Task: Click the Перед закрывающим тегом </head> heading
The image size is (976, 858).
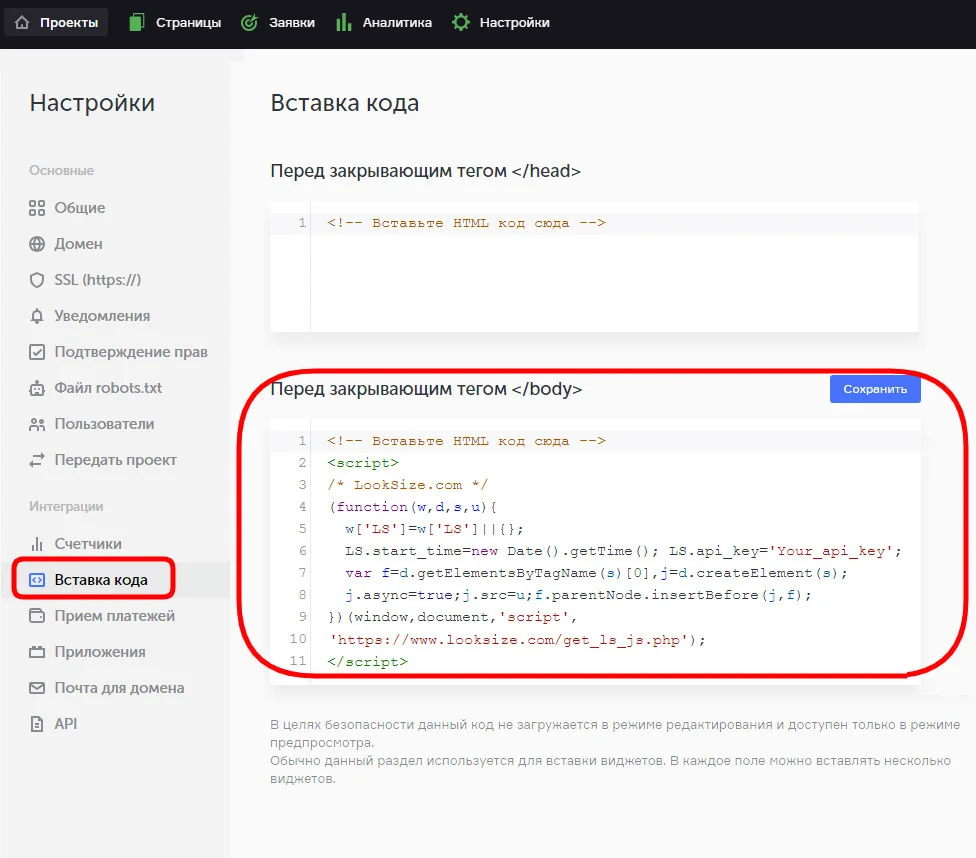Action: tap(425, 171)
